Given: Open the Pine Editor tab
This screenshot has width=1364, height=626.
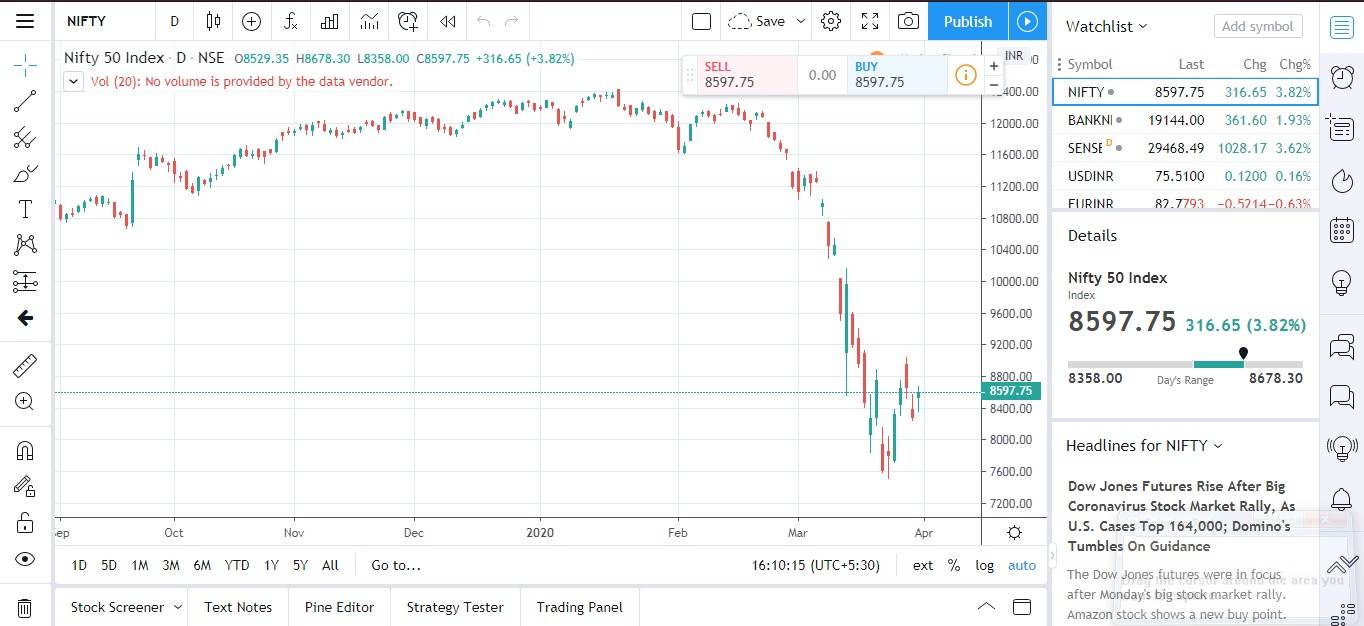Looking at the screenshot, I should 339,607.
